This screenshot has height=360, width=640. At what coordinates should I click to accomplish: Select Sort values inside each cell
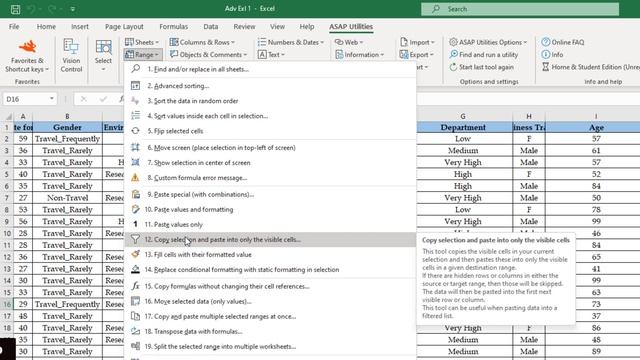270,116
